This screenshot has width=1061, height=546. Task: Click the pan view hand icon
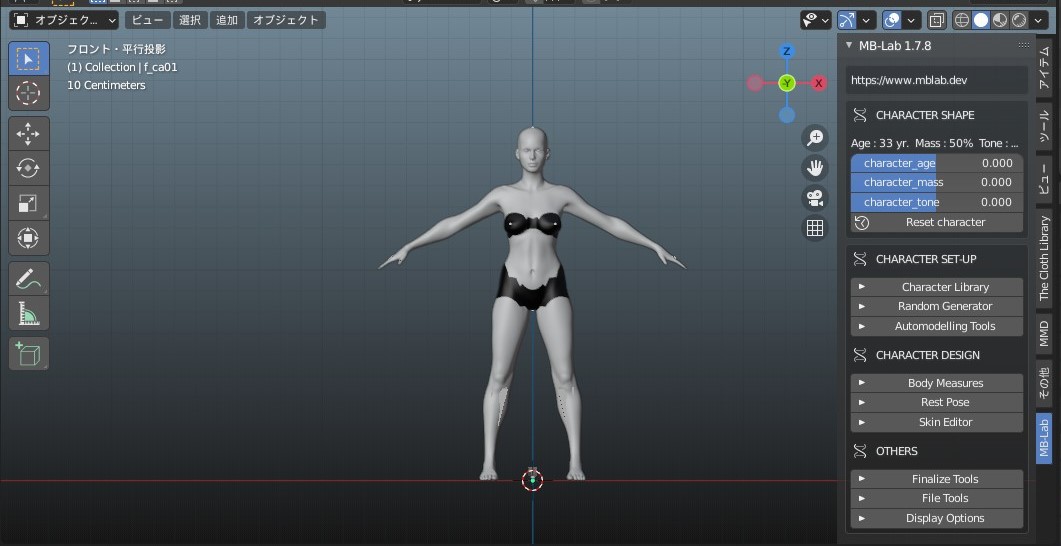(815, 168)
